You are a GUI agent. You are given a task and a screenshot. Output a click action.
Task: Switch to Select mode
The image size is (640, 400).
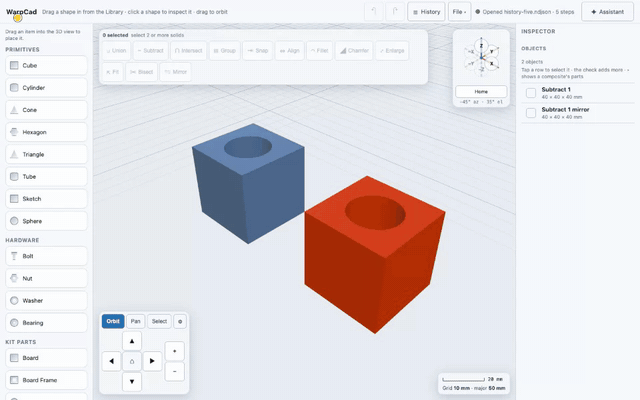coord(159,322)
